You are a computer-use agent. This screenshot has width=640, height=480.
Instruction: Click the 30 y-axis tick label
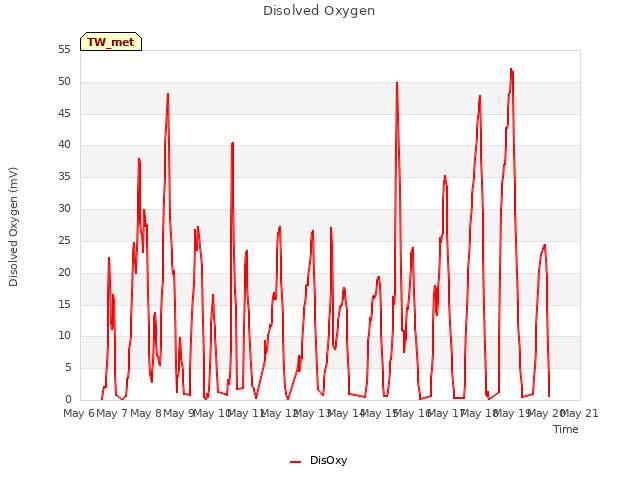[x=64, y=209]
